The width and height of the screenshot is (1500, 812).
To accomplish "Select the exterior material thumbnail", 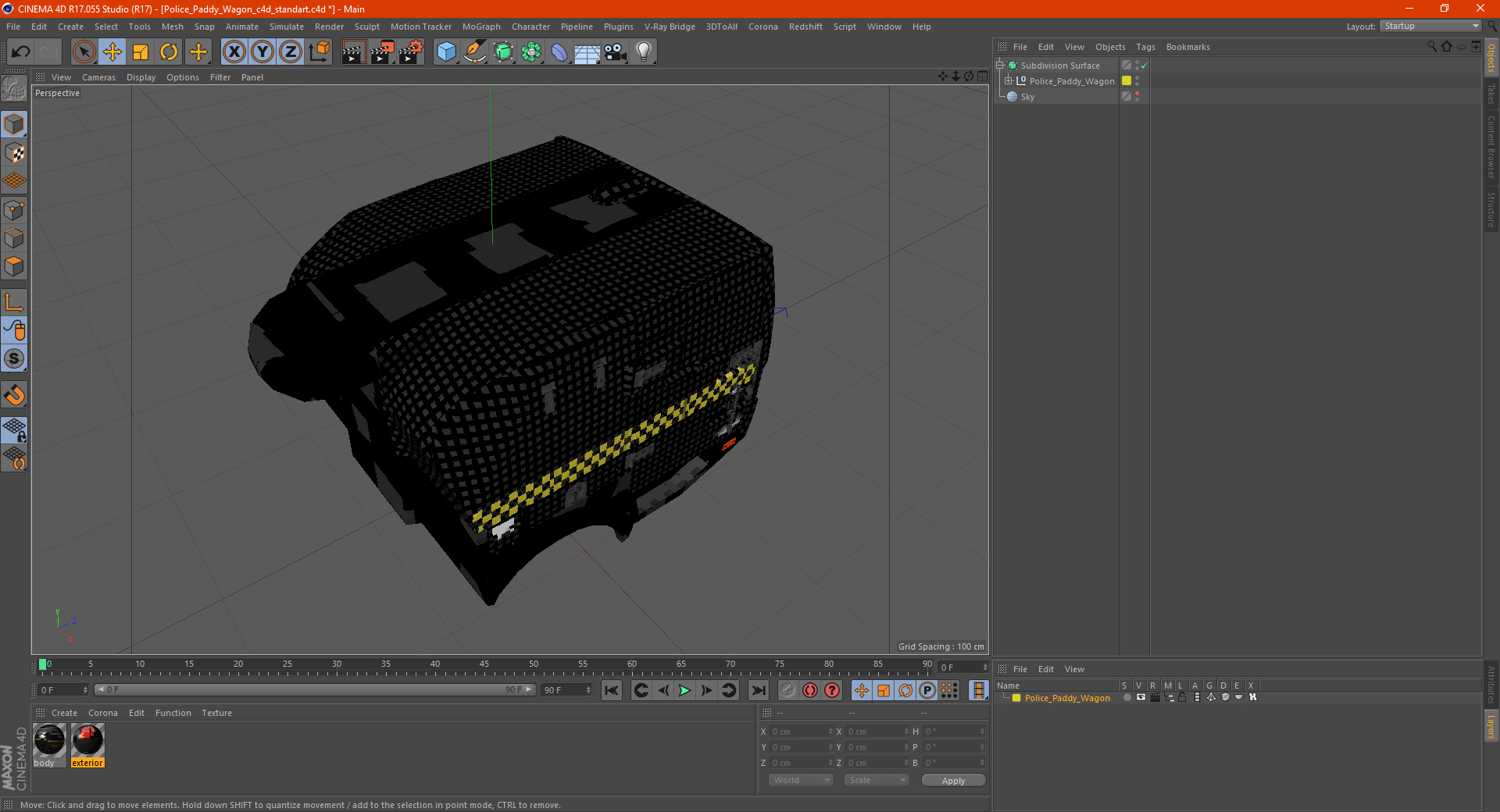I will point(87,740).
